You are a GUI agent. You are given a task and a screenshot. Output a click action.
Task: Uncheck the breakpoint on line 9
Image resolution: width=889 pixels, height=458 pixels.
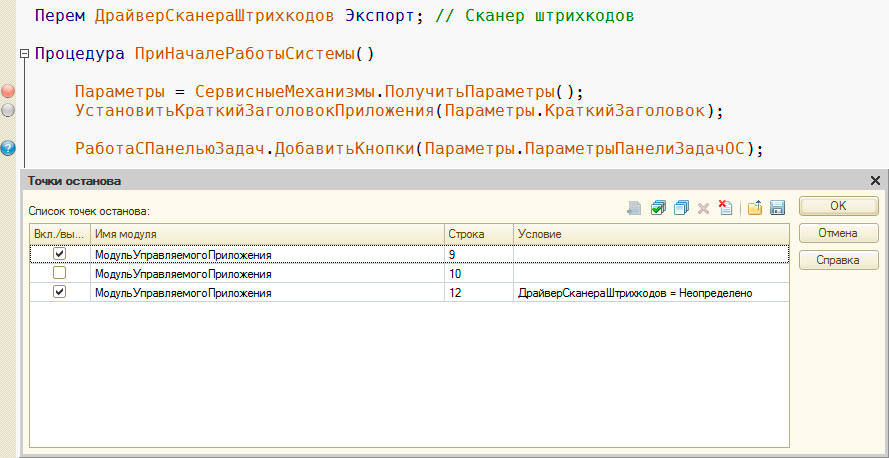(59, 254)
